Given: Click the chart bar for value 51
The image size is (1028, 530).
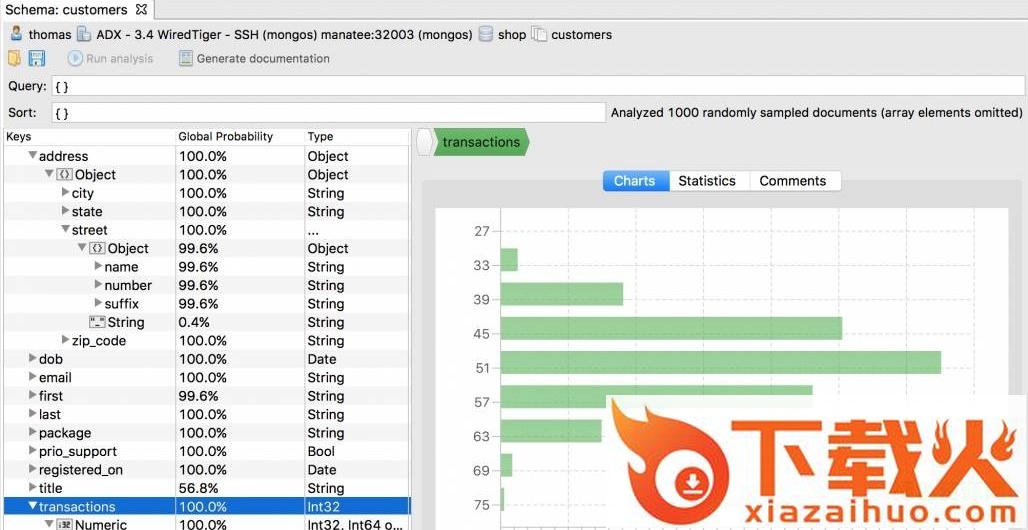Looking at the screenshot, I should [x=721, y=363].
